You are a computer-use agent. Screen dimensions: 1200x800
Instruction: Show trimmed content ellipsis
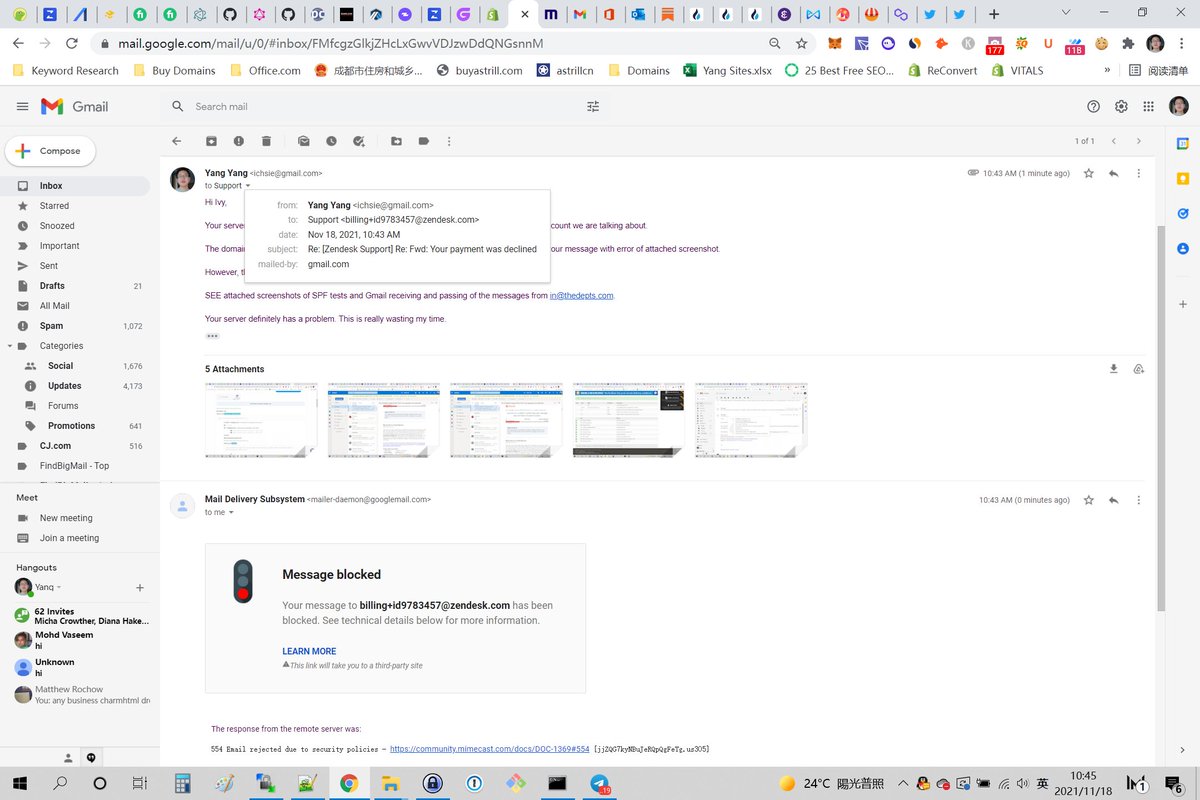tap(212, 336)
